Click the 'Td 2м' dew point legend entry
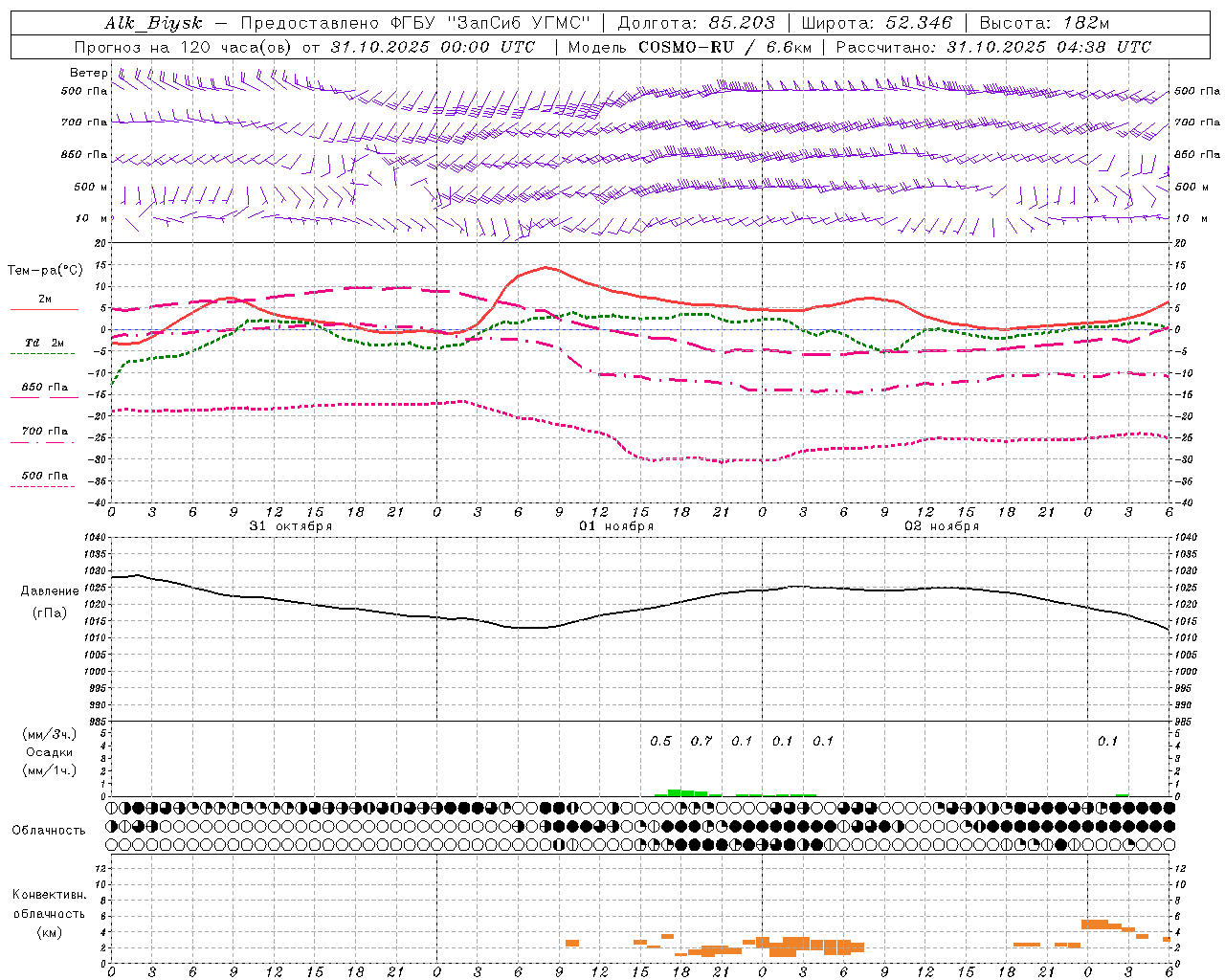The height and width of the screenshot is (980, 1225). [45, 343]
